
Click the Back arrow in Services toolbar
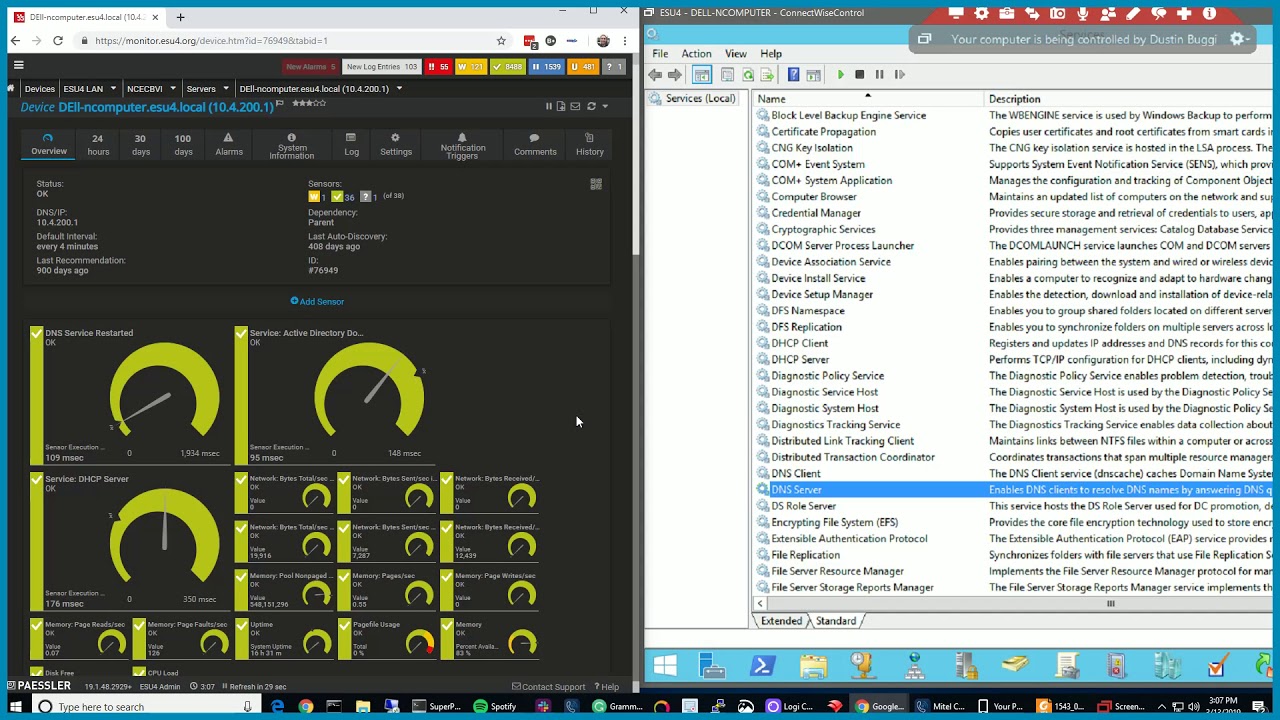(655, 75)
